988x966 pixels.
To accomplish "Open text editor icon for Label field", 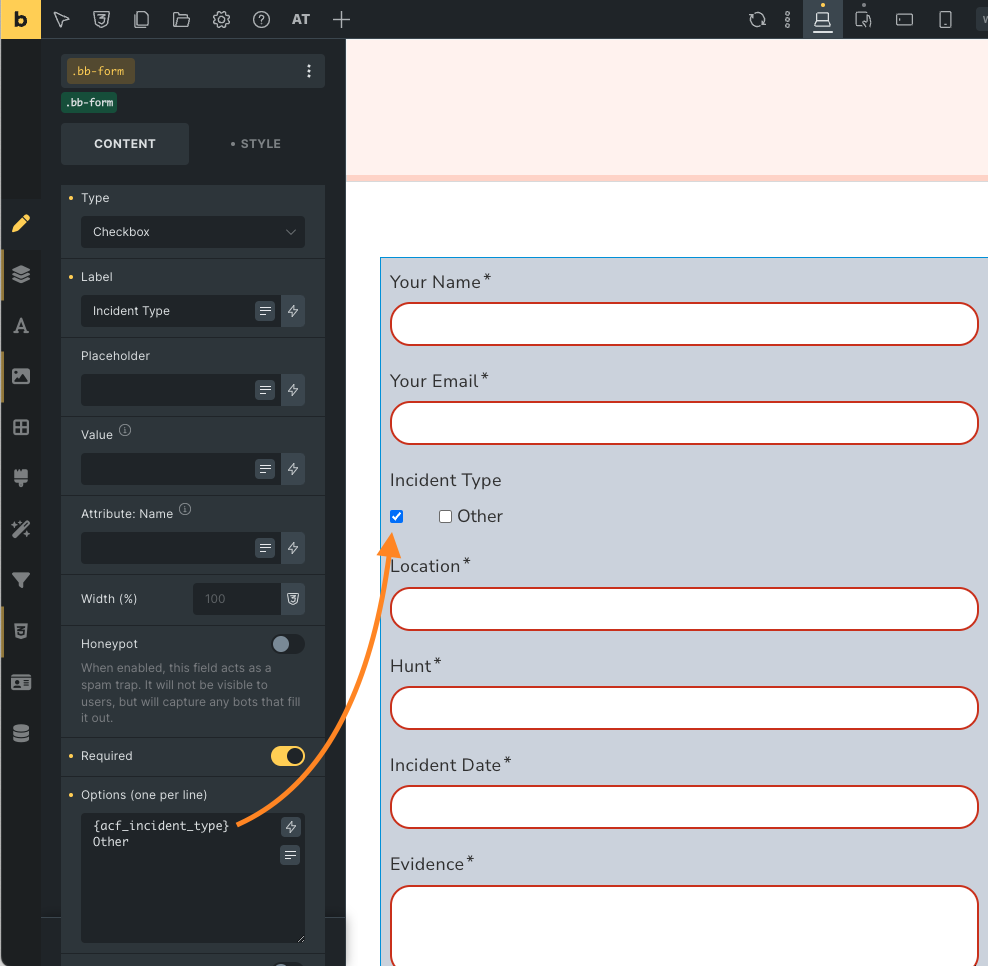I will 265,311.
